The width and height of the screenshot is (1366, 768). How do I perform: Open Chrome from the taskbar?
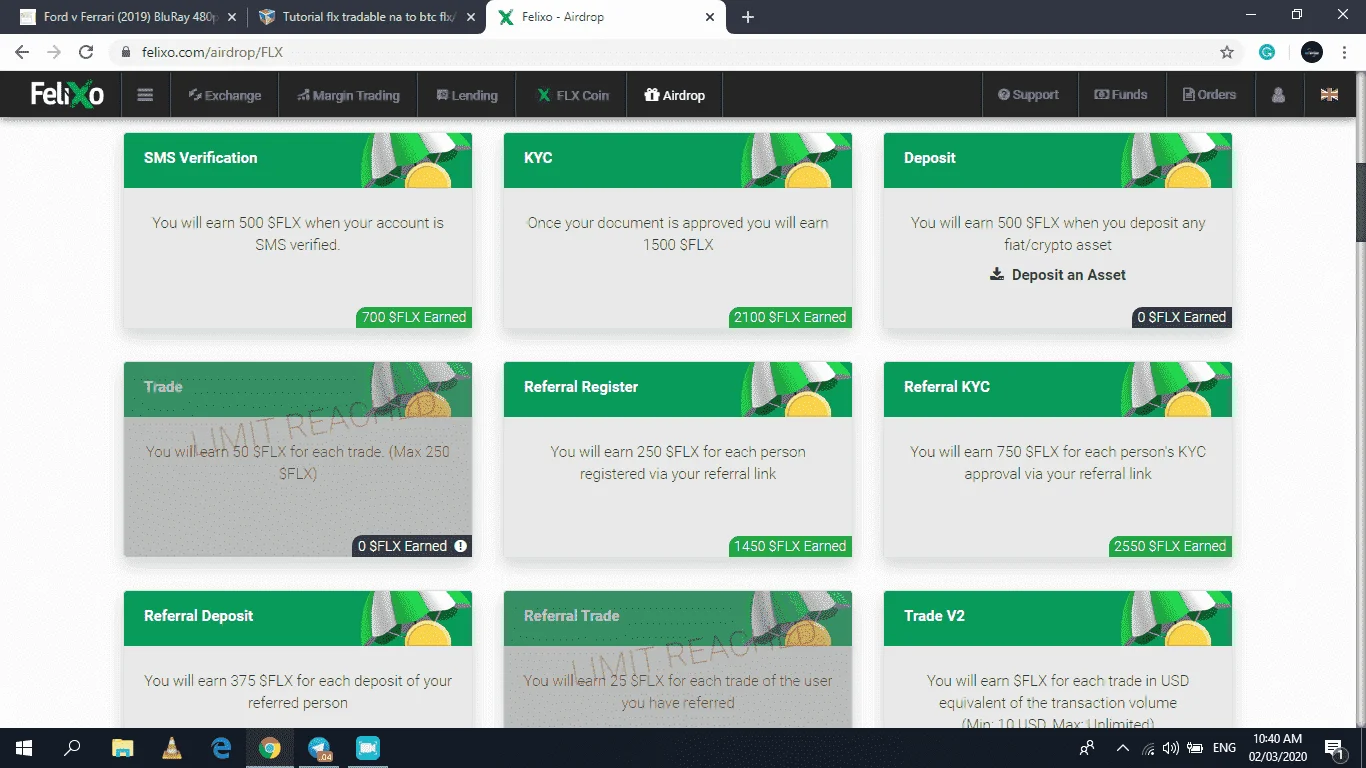270,748
